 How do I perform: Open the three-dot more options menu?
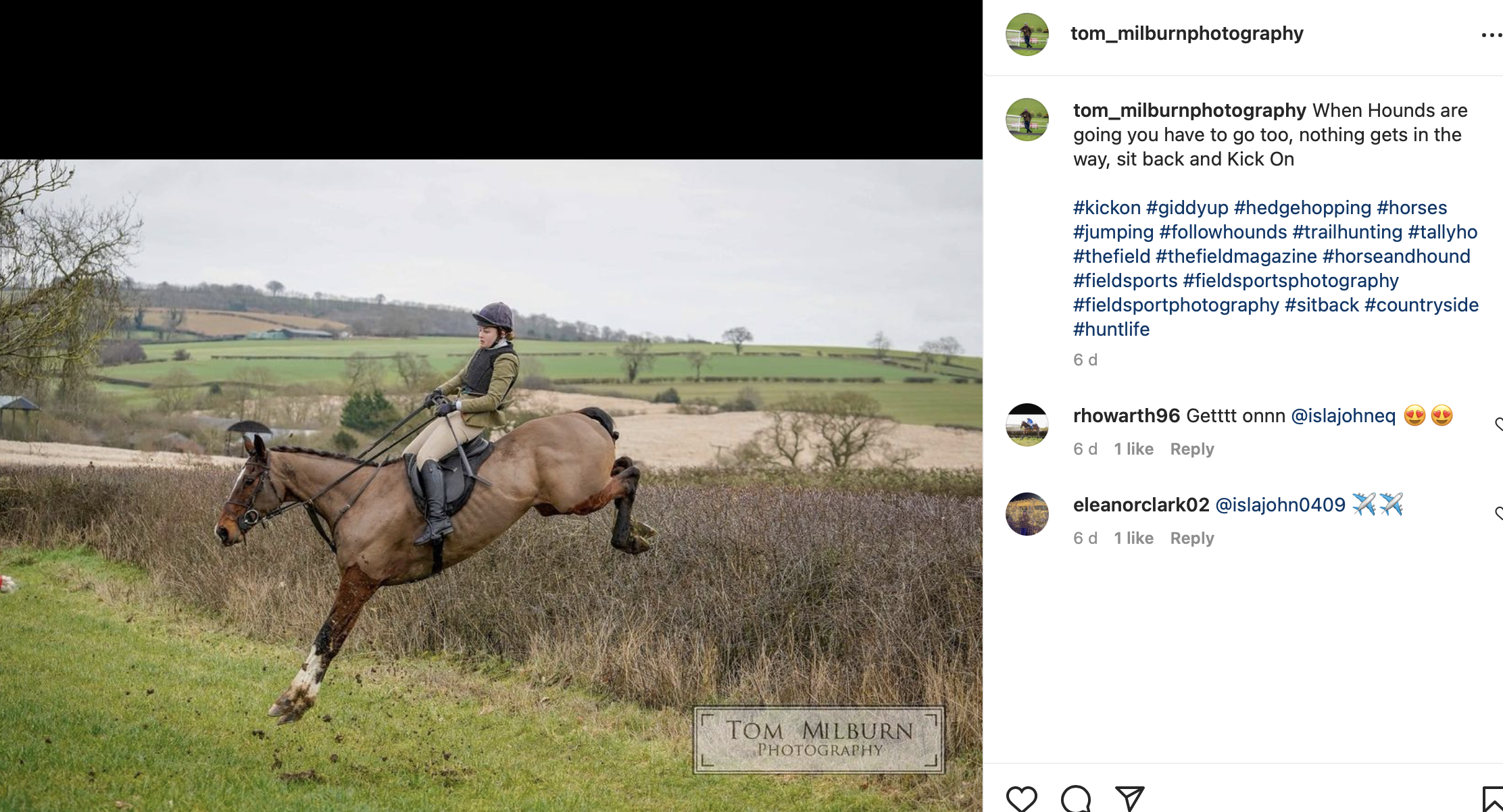[1492, 34]
